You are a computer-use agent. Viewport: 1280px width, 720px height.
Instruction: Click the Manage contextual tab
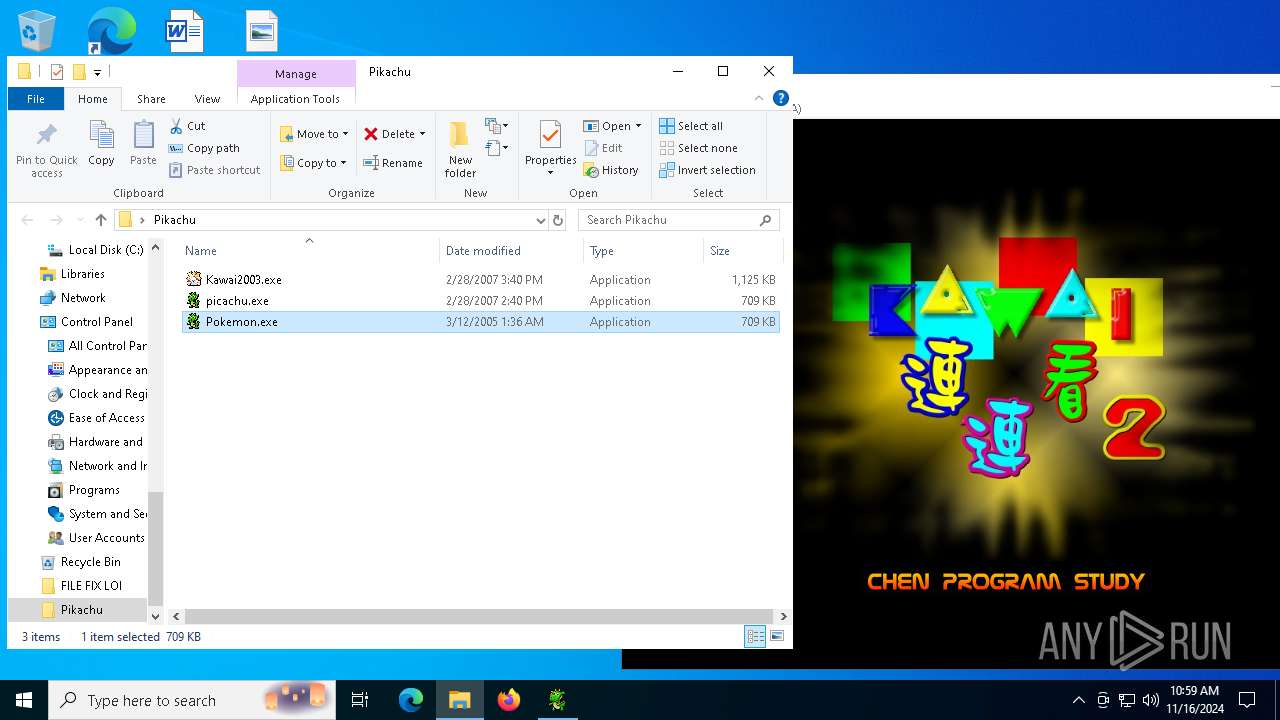coord(296,74)
